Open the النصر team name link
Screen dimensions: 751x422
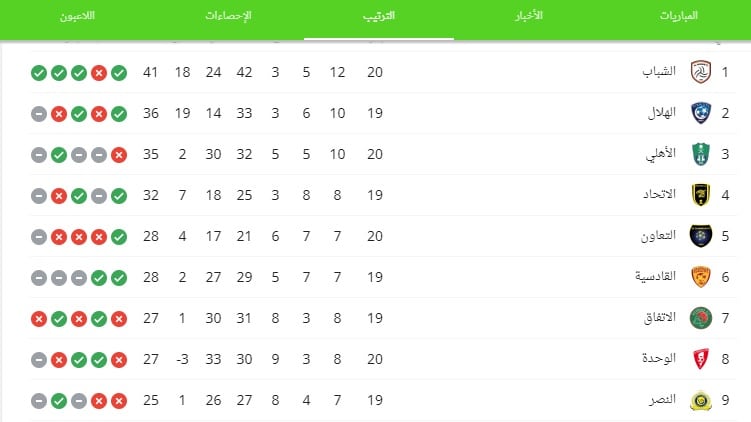(x=663, y=399)
